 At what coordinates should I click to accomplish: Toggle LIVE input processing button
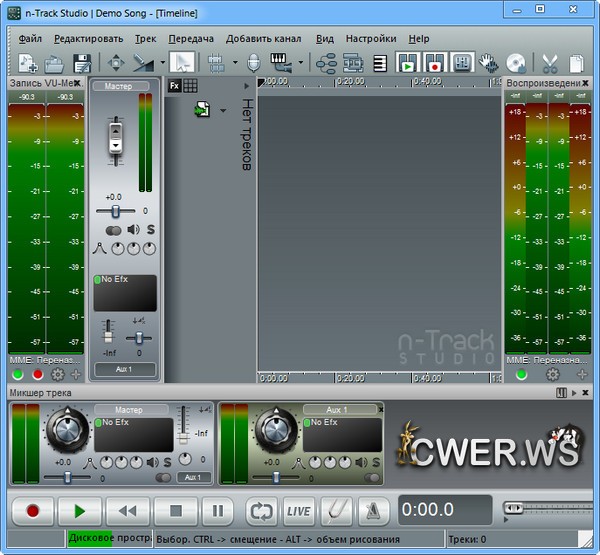point(299,510)
